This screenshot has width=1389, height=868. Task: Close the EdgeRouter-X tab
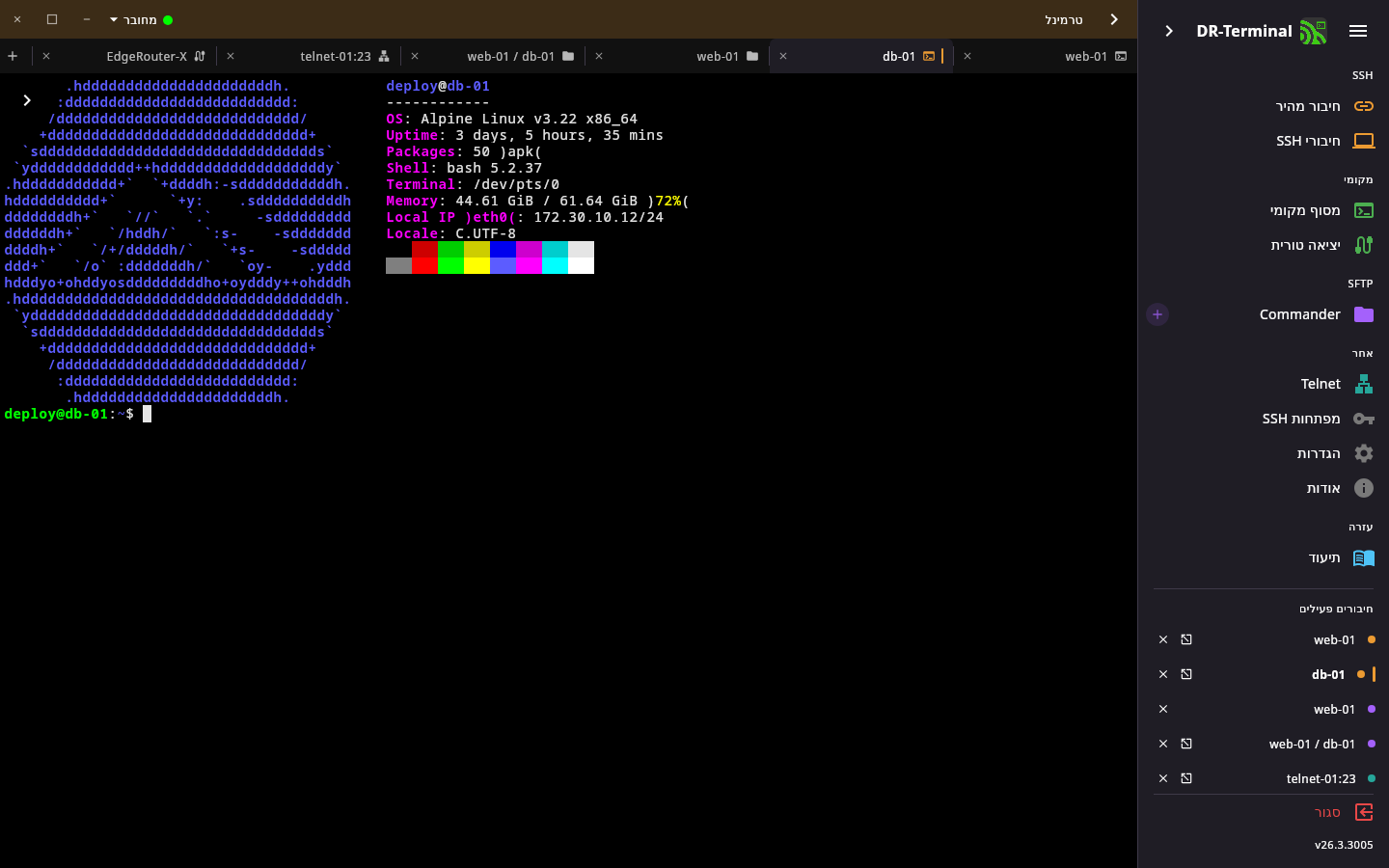(x=46, y=56)
